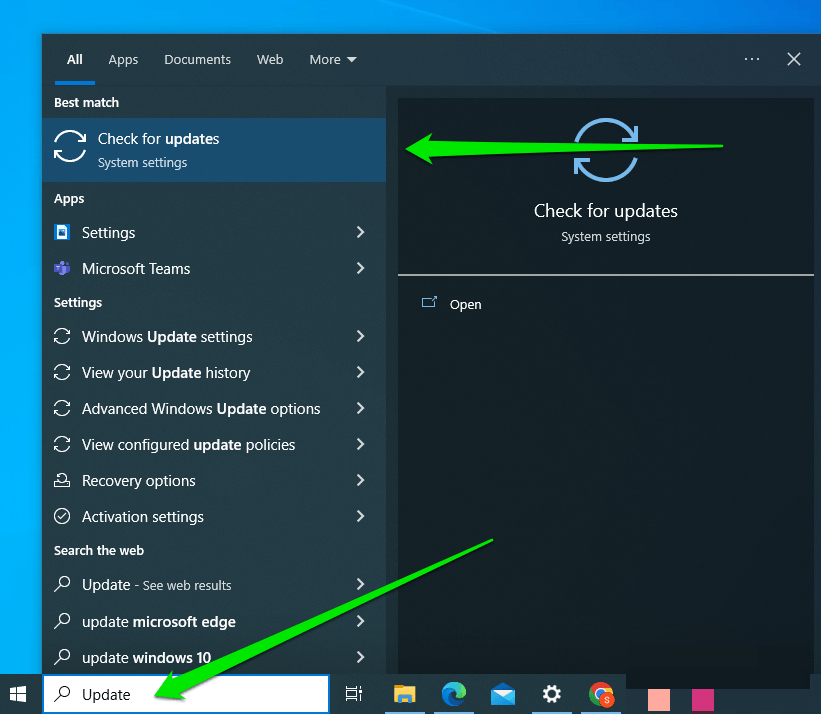This screenshot has height=714, width=821.
Task: Switch to the Apps search tab
Action: point(123,60)
